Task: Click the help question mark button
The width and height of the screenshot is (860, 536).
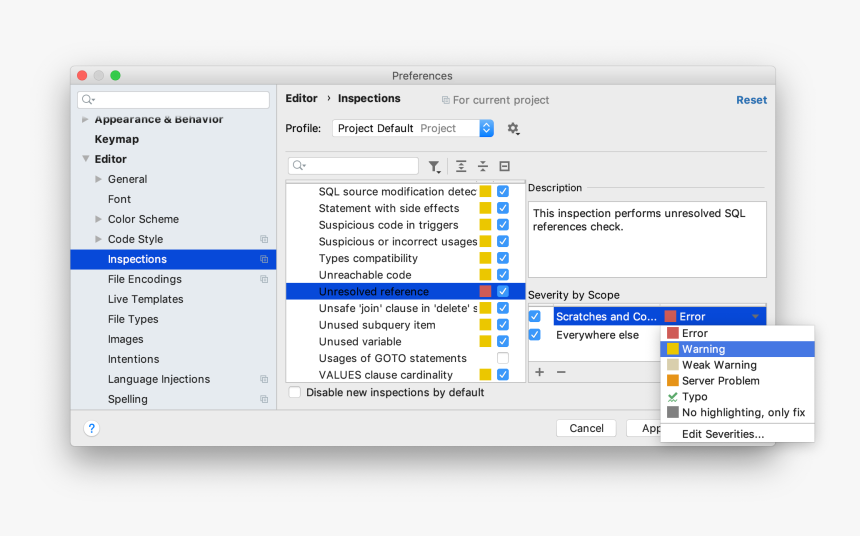Action: pyautogui.click(x=92, y=428)
